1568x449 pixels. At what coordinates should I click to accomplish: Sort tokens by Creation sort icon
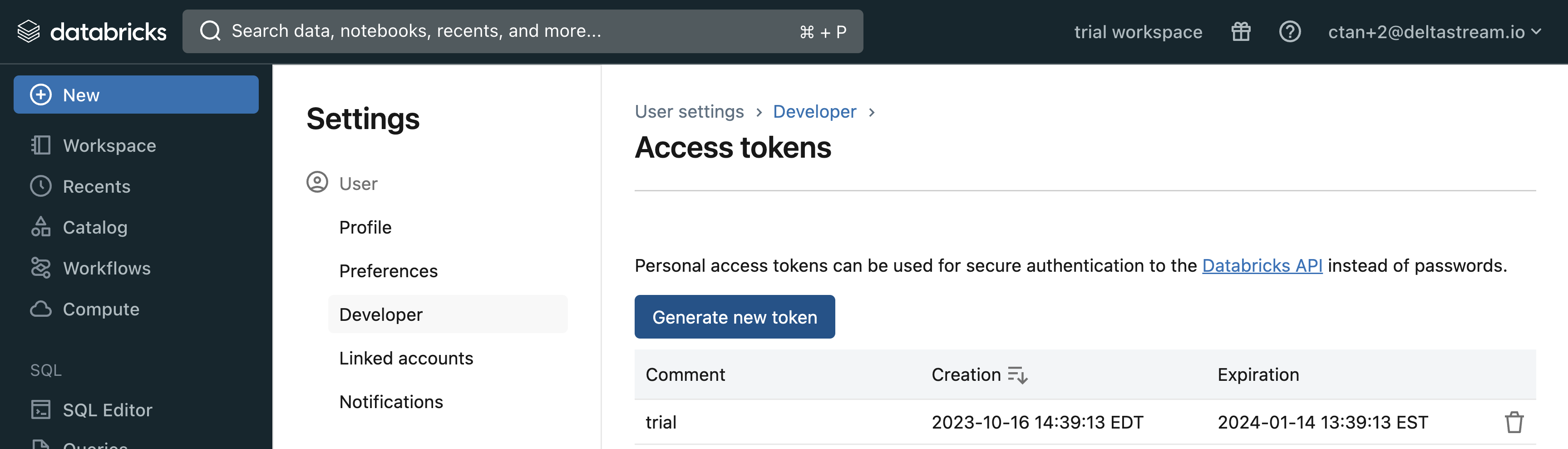pos(1017,375)
